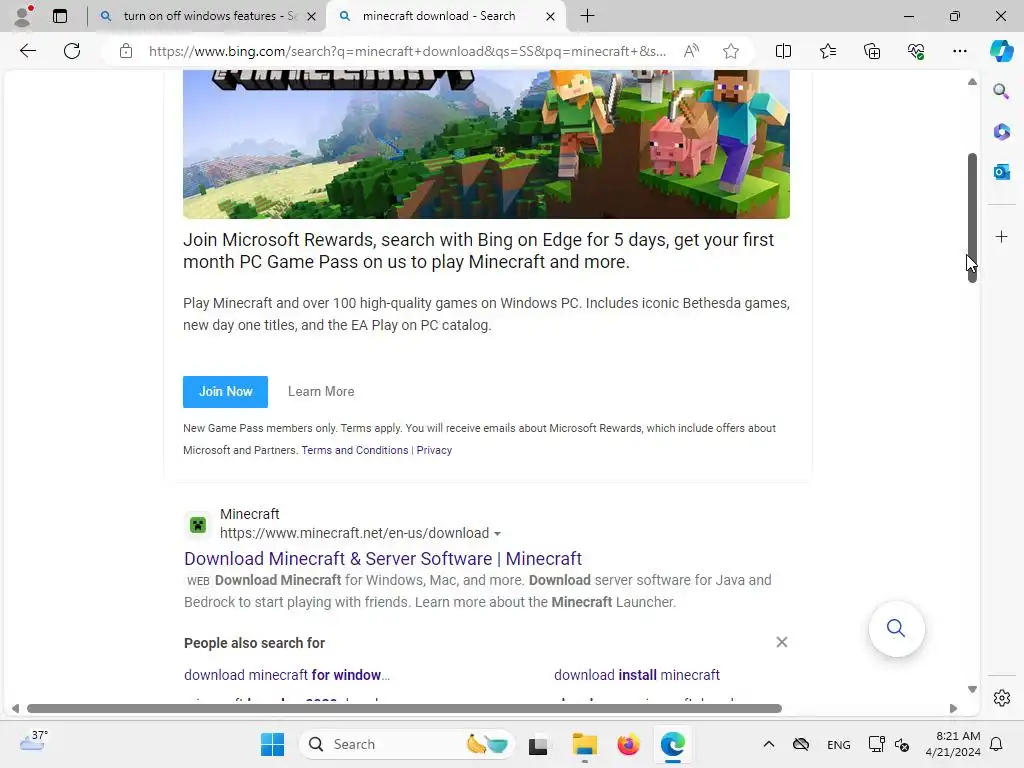This screenshot has height=768, width=1024.
Task: Open Task View on the taskbar
Action: pyautogui.click(x=538, y=744)
